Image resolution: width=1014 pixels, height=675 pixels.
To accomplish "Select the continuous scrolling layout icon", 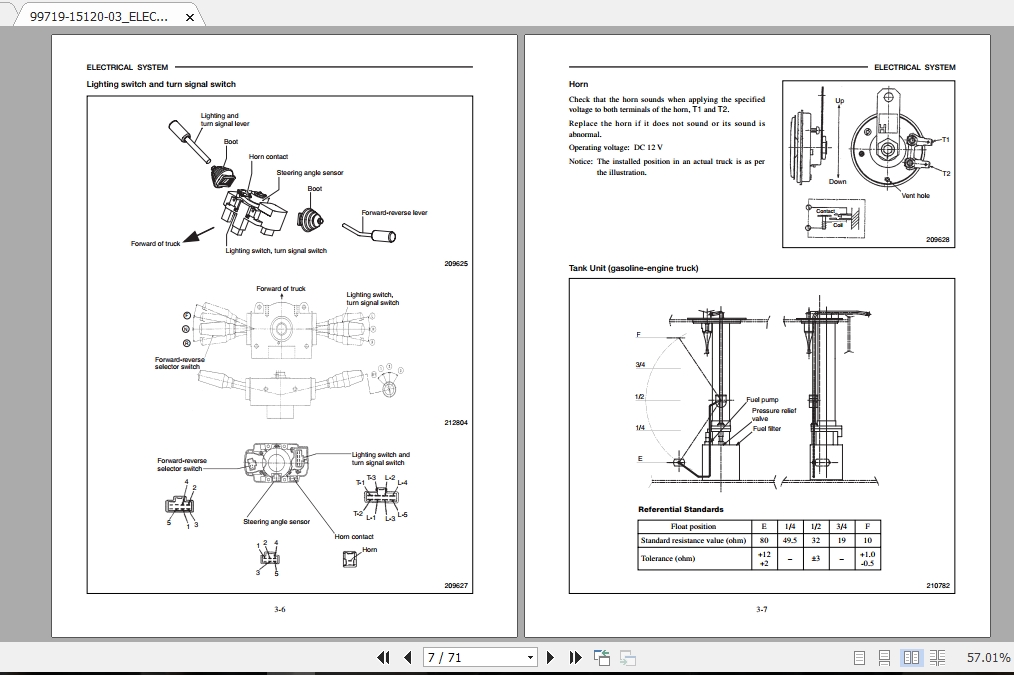I will coord(883,658).
